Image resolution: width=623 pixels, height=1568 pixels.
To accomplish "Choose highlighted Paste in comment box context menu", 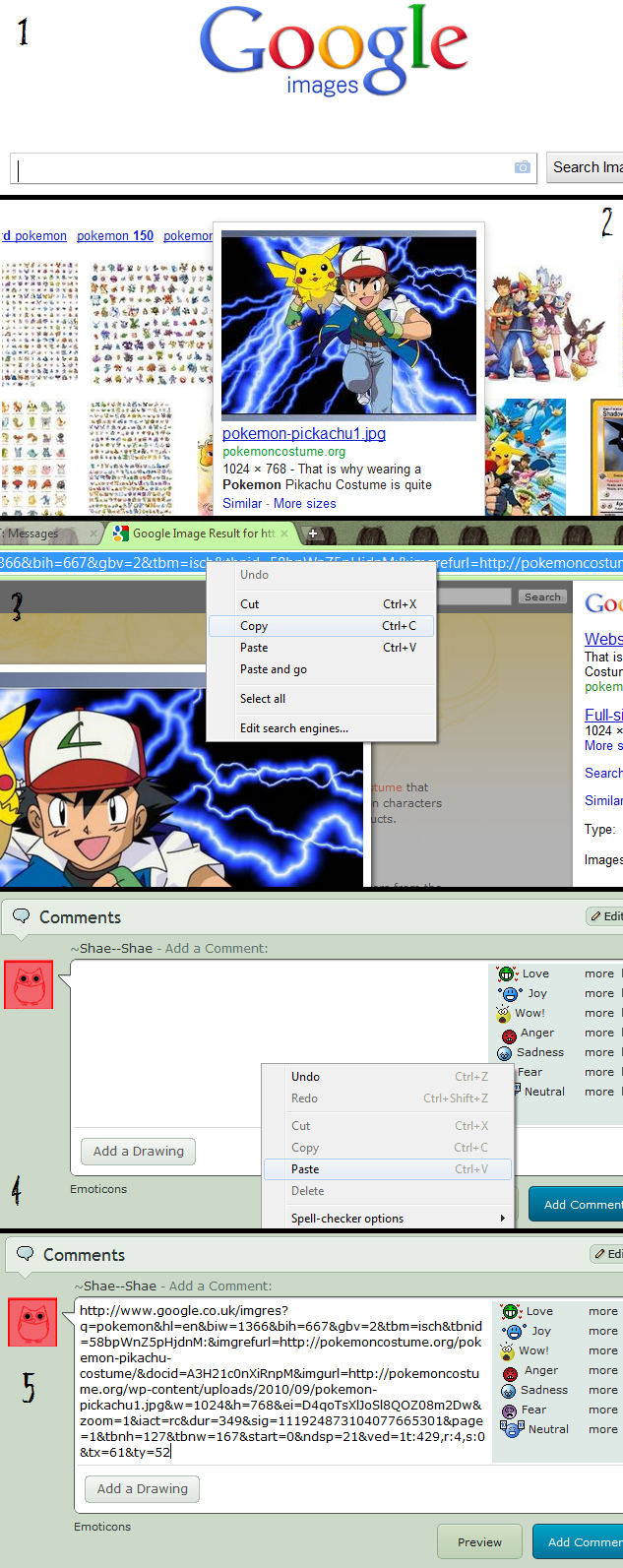I will [389, 1169].
